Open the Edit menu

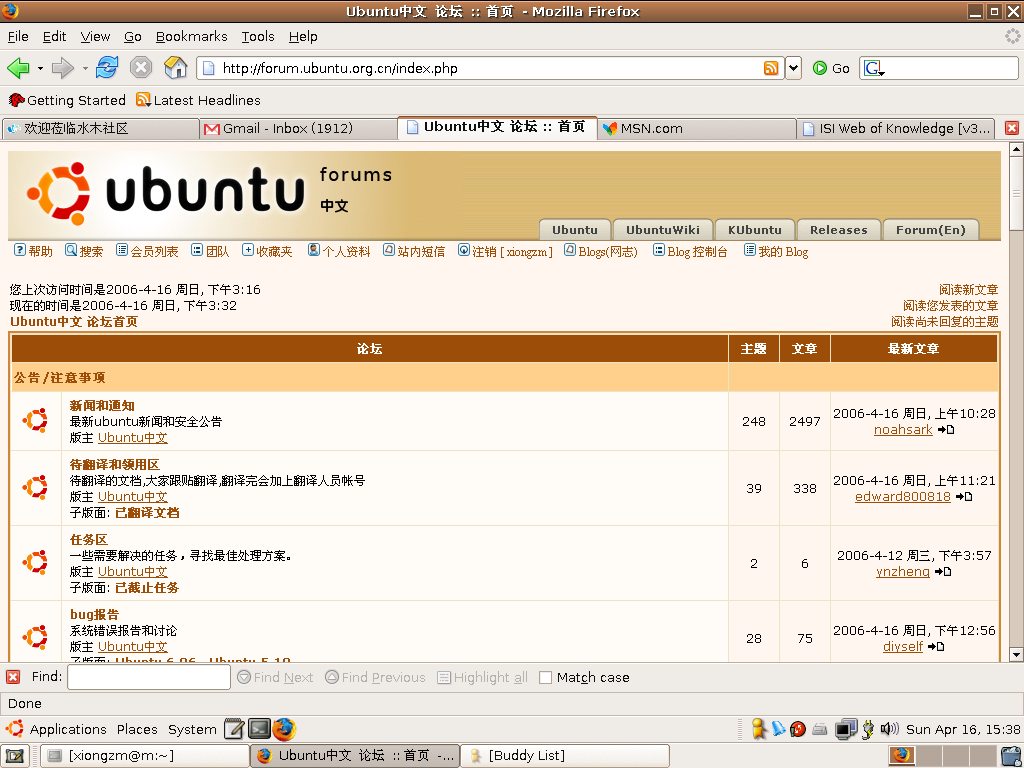[55, 37]
